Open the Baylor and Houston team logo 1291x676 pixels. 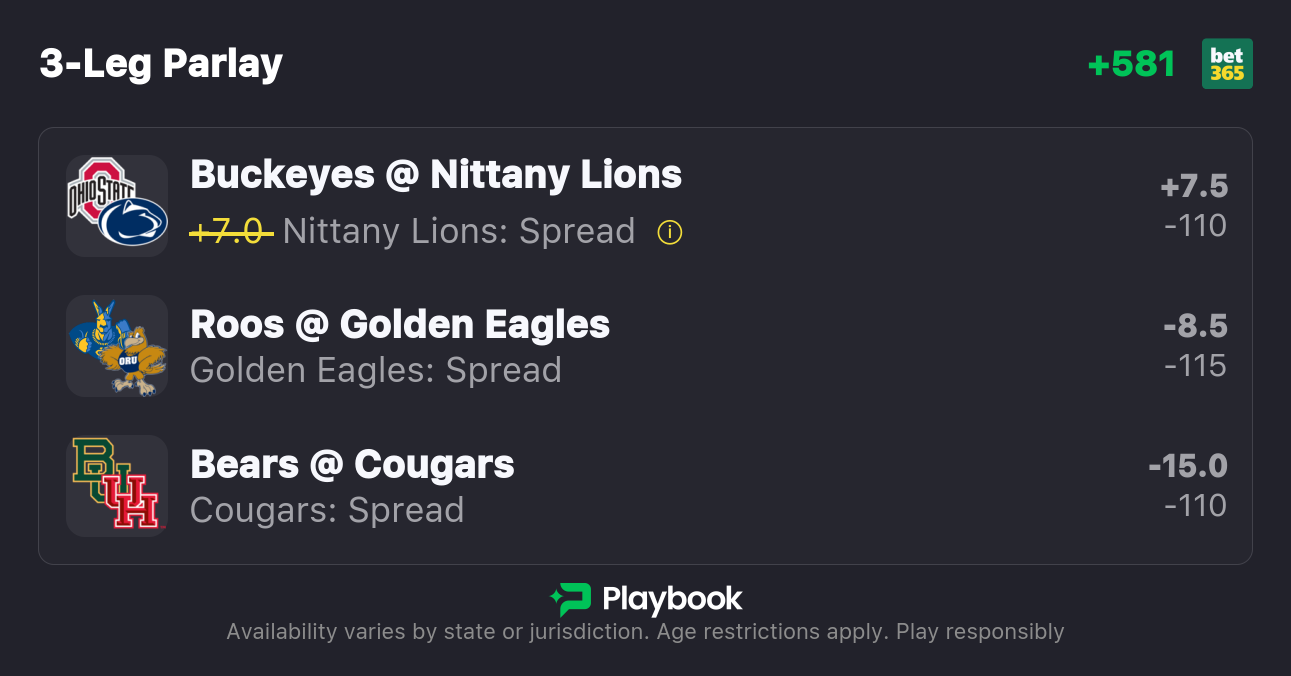pyautogui.click(x=117, y=486)
